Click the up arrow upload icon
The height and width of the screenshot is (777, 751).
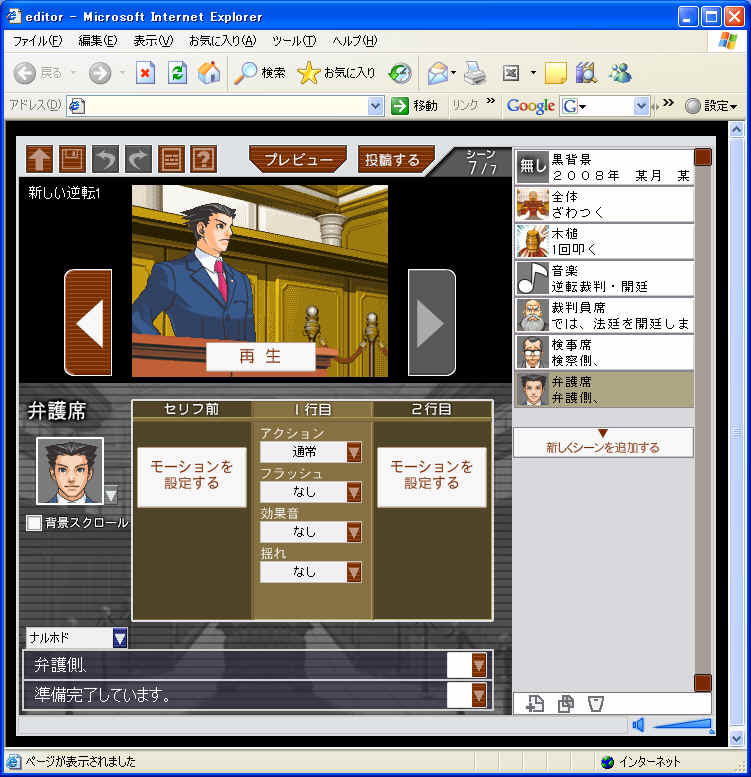39,159
